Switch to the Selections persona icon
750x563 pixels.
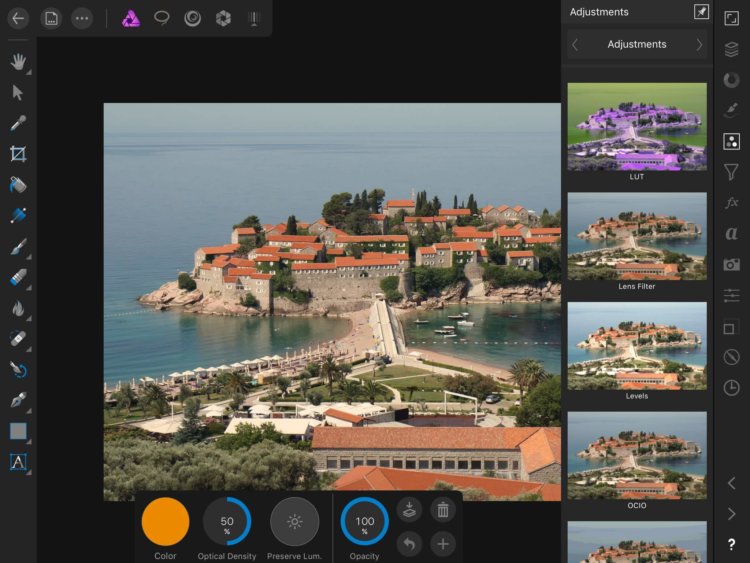click(162, 19)
